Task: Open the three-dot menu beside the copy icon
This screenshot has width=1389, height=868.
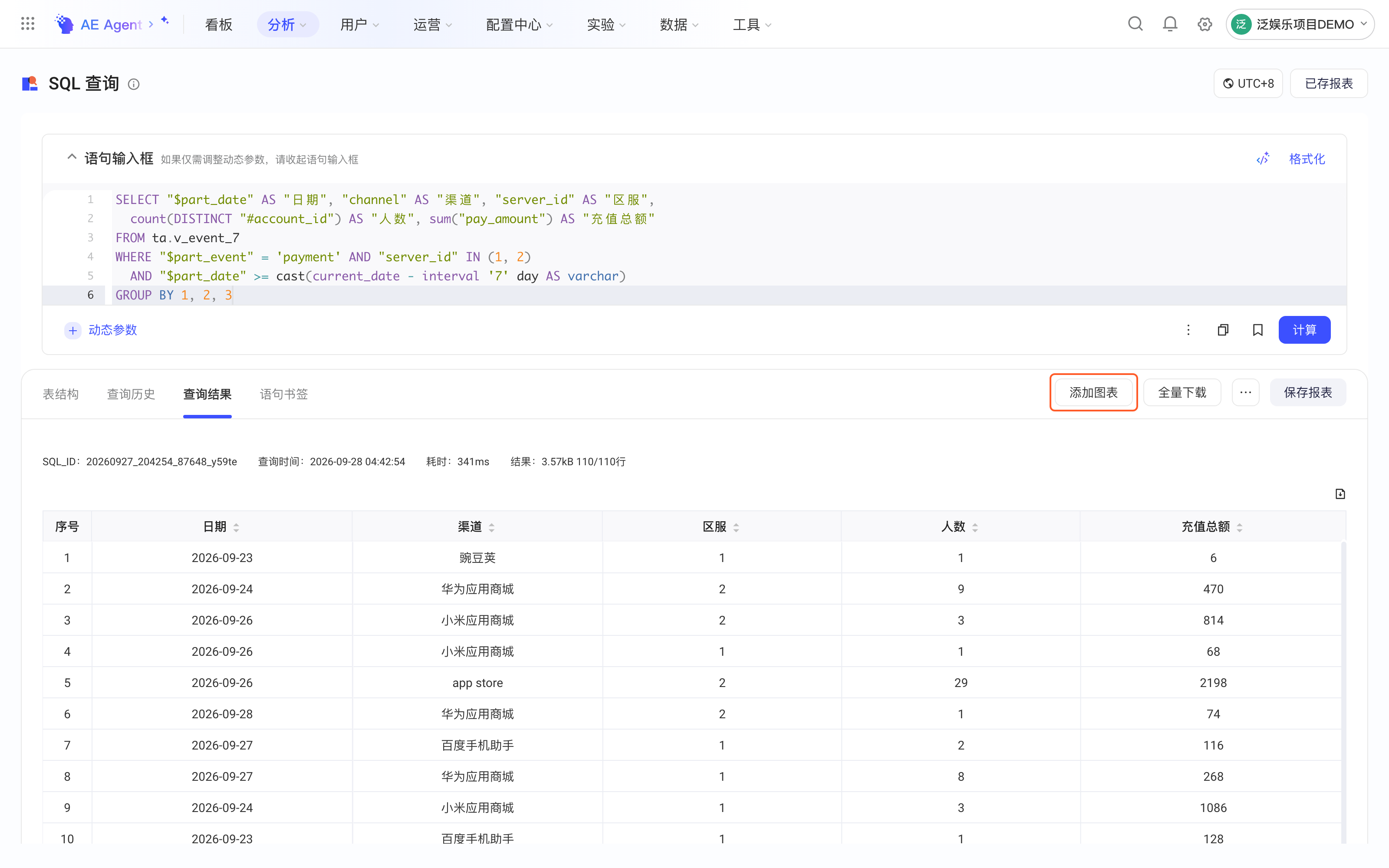Action: coord(1188,330)
